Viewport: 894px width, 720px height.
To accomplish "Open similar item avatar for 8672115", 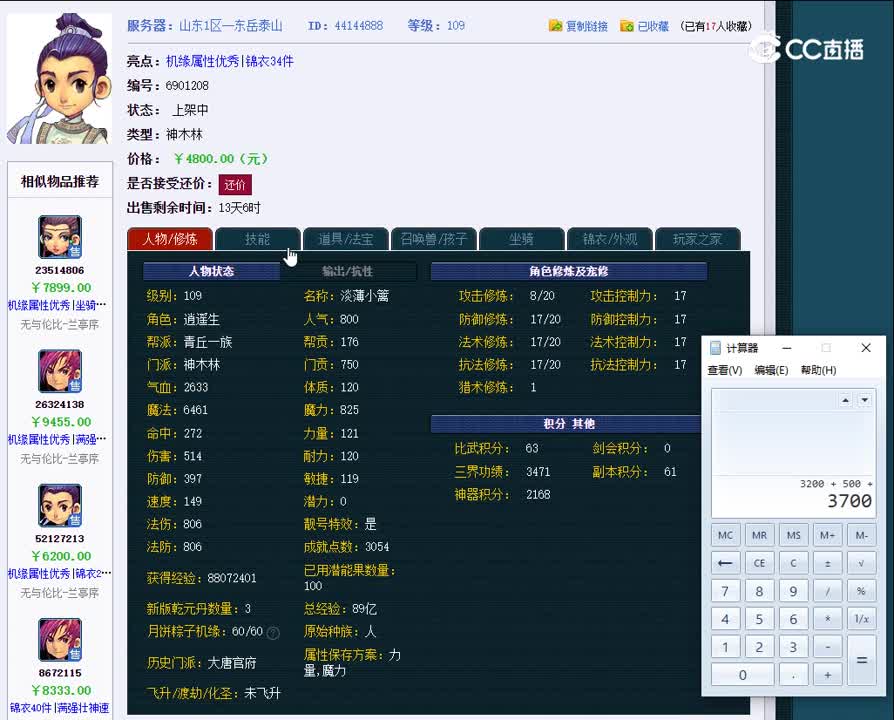I will coord(60,640).
